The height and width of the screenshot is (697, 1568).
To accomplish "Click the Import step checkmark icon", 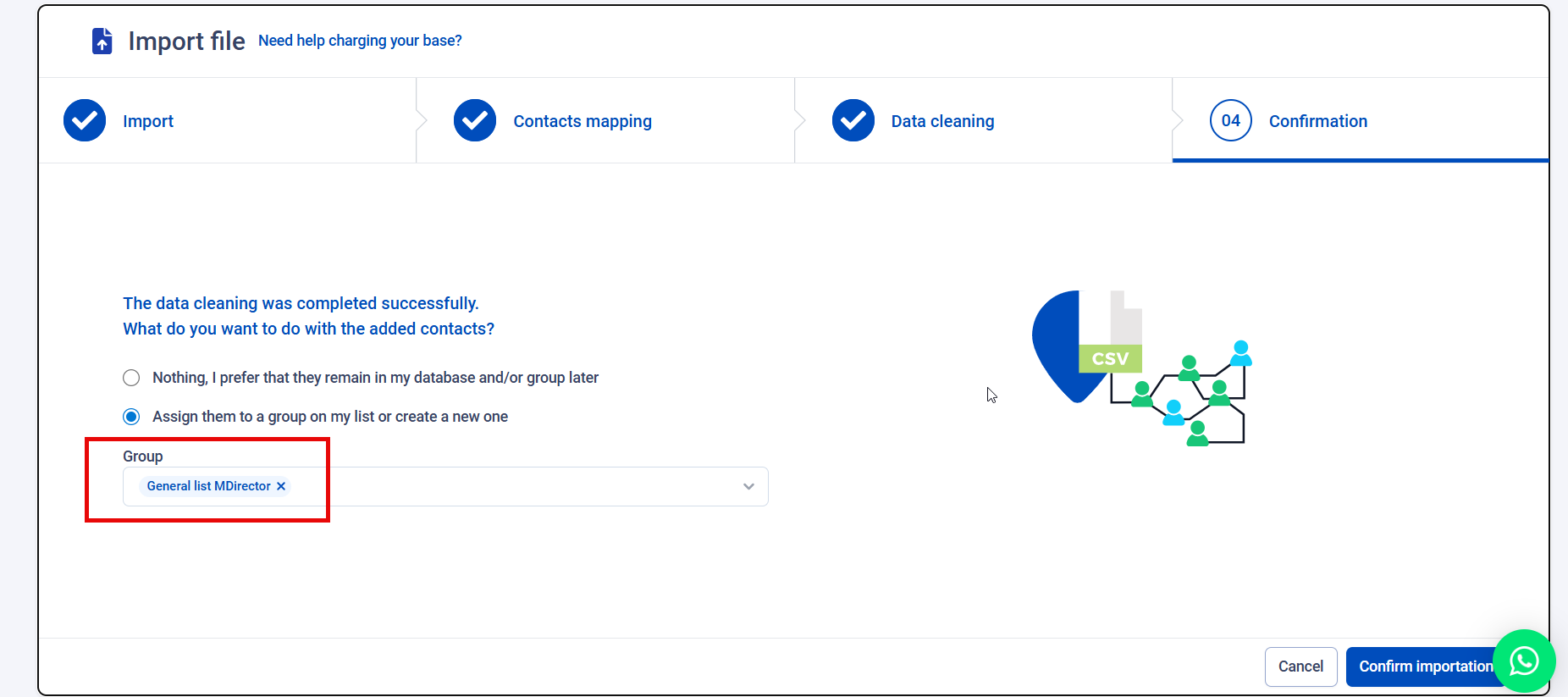I will click(85, 120).
